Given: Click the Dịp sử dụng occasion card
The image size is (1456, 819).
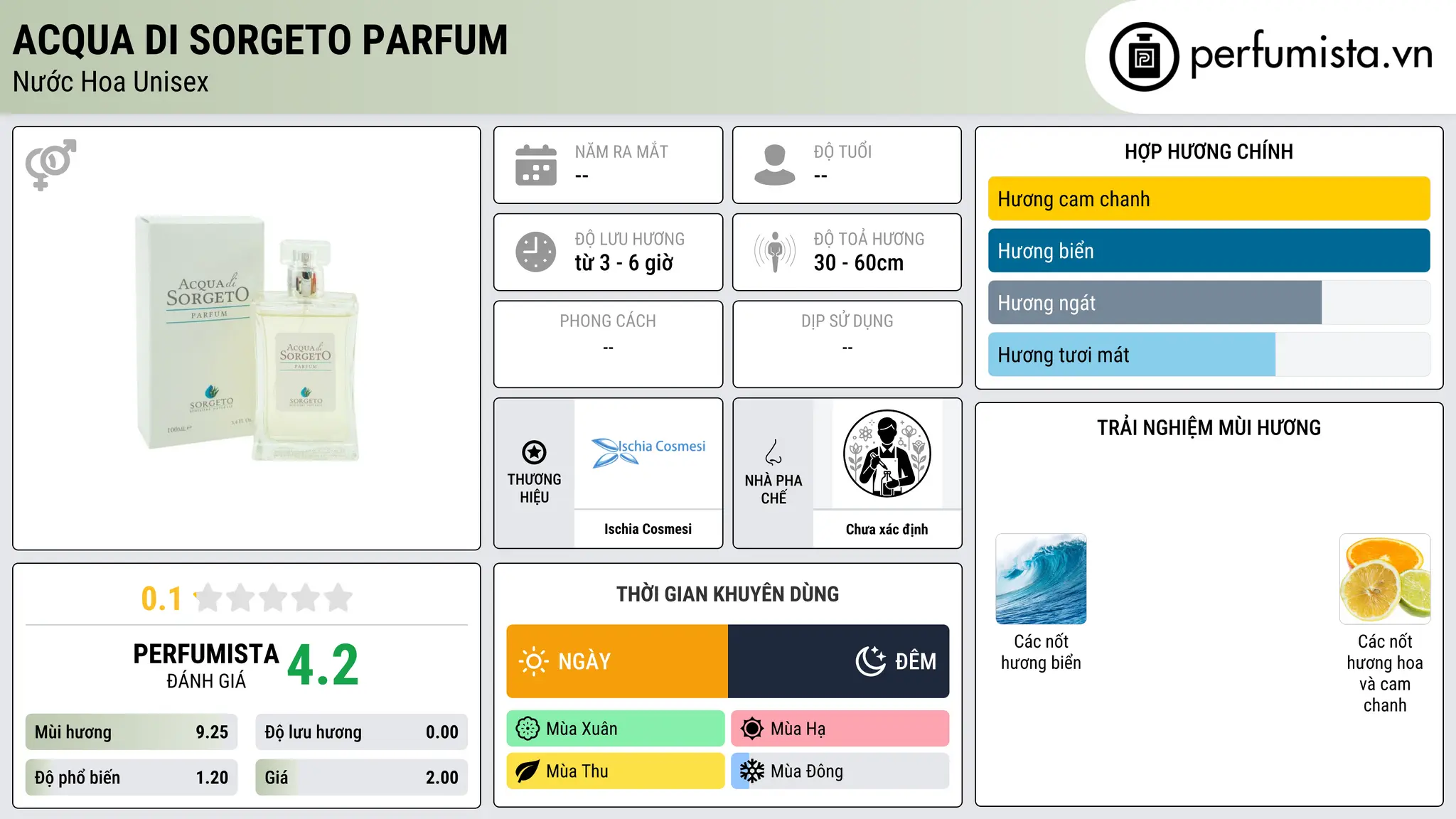Looking at the screenshot, I should [847, 344].
